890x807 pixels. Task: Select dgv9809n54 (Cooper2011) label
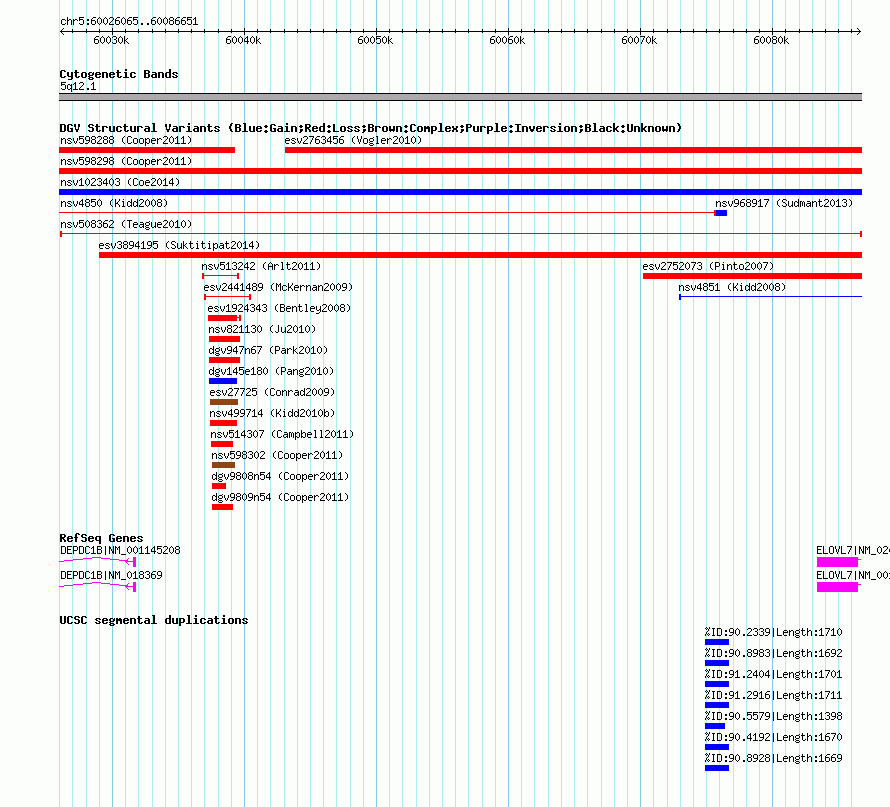tap(280, 497)
